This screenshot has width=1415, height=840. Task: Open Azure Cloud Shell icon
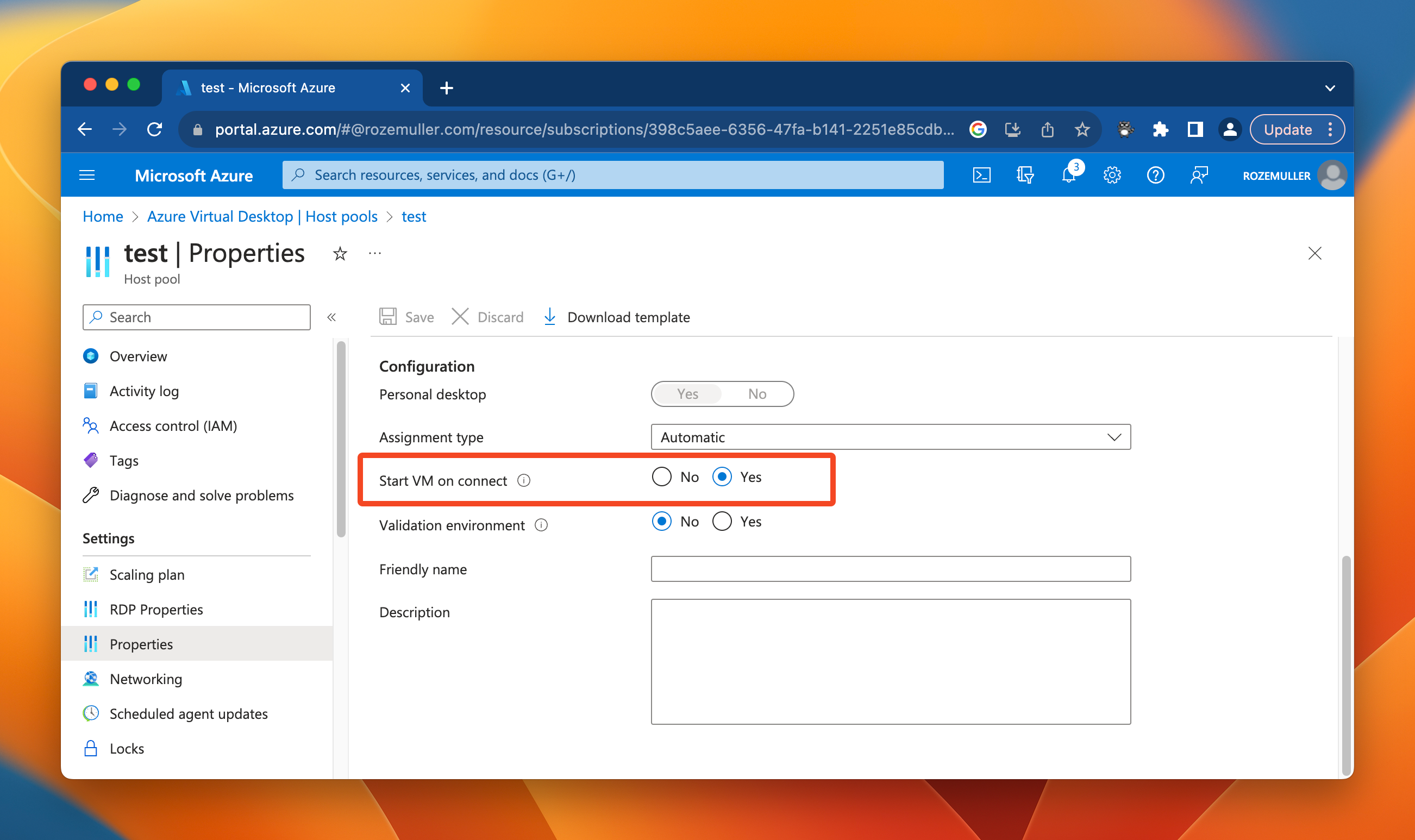point(981,175)
